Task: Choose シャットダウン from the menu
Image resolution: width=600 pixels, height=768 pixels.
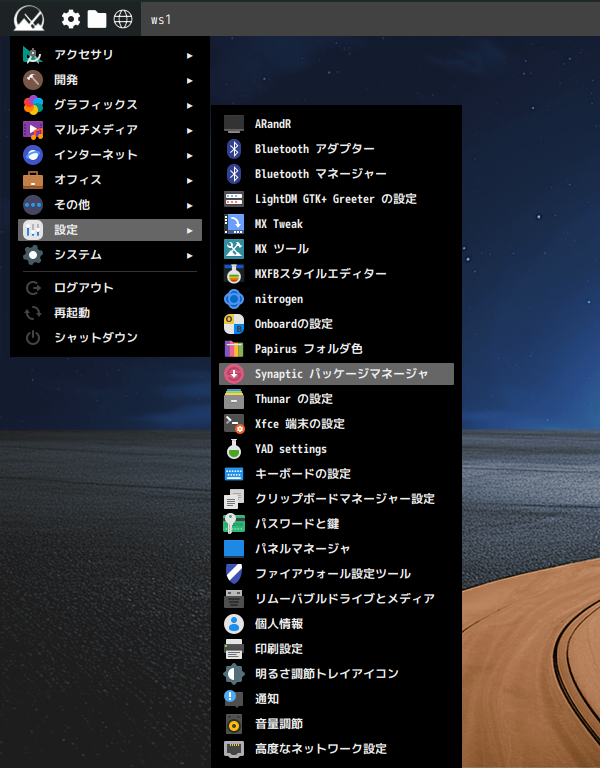Action: 110,337
